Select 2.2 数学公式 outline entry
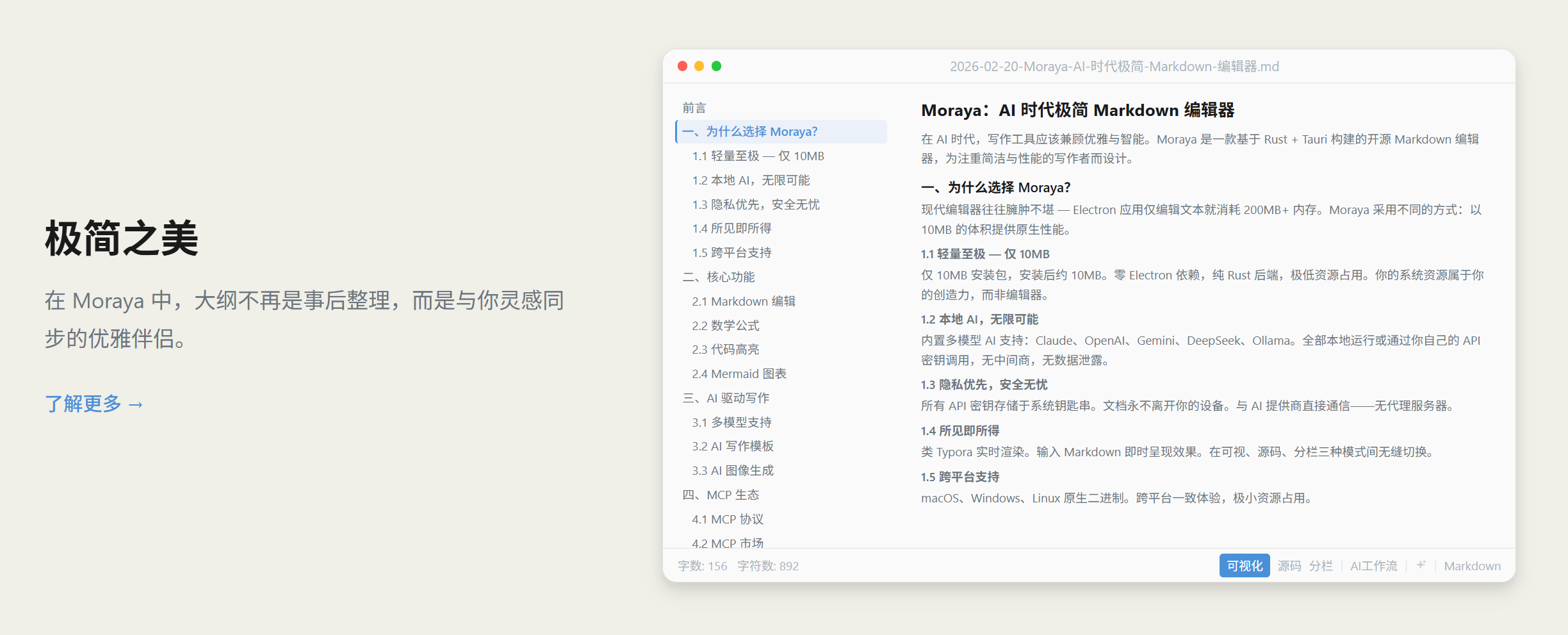Image resolution: width=1568 pixels, height=635 pixels. [726, 326]
